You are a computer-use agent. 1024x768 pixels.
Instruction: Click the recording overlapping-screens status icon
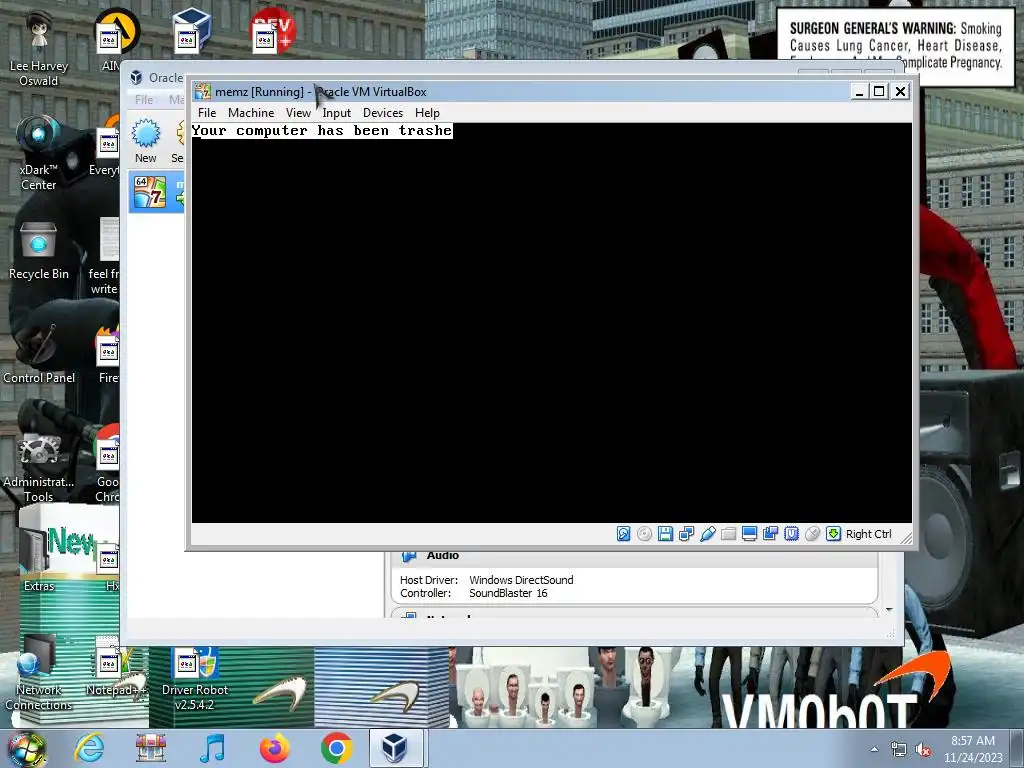click(770, 534)
